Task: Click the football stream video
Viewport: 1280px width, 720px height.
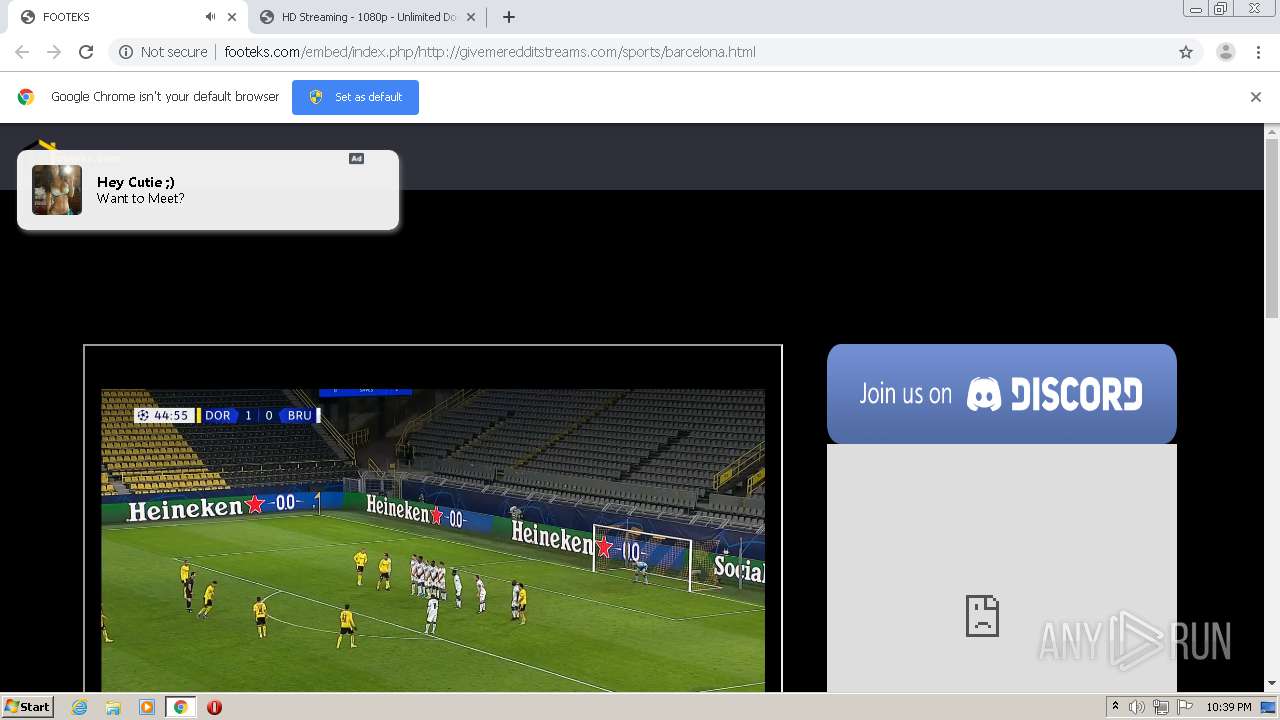Action: pyautogui.click(x=433, y=540)
